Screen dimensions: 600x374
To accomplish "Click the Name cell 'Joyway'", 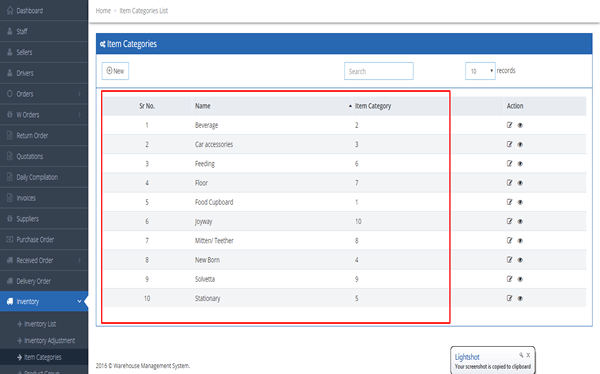I will [204, 222].
